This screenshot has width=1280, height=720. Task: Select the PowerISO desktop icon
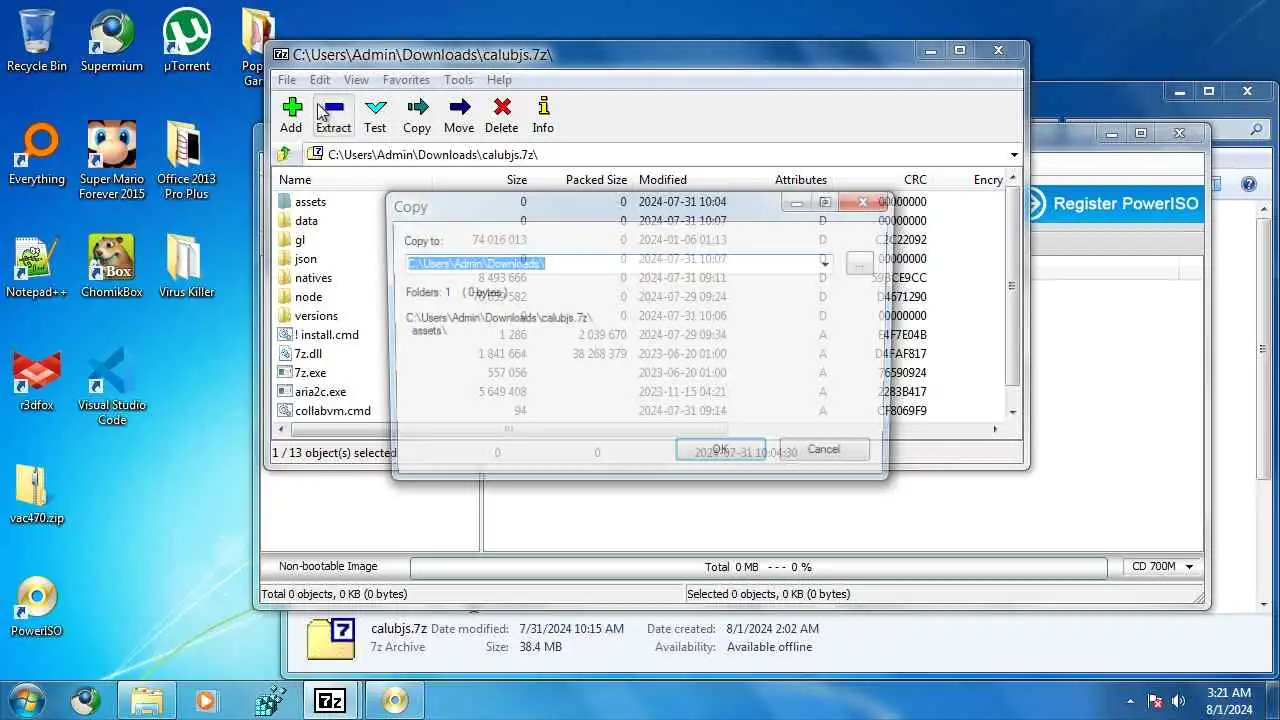tap(37, 607)
